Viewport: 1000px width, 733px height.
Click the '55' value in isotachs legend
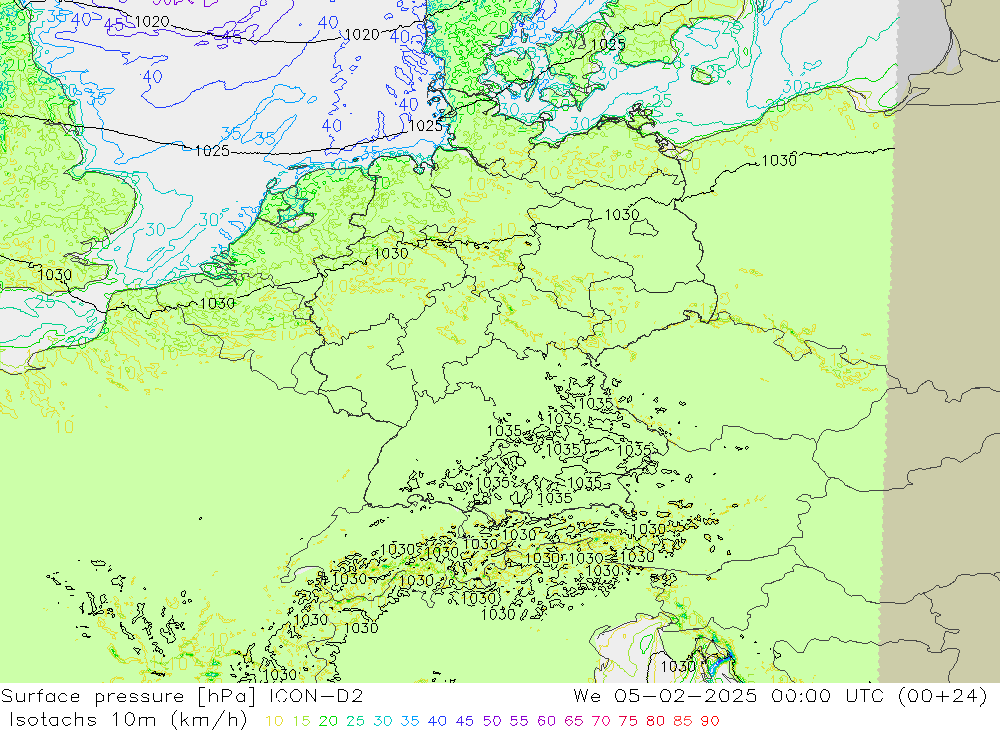518,722
